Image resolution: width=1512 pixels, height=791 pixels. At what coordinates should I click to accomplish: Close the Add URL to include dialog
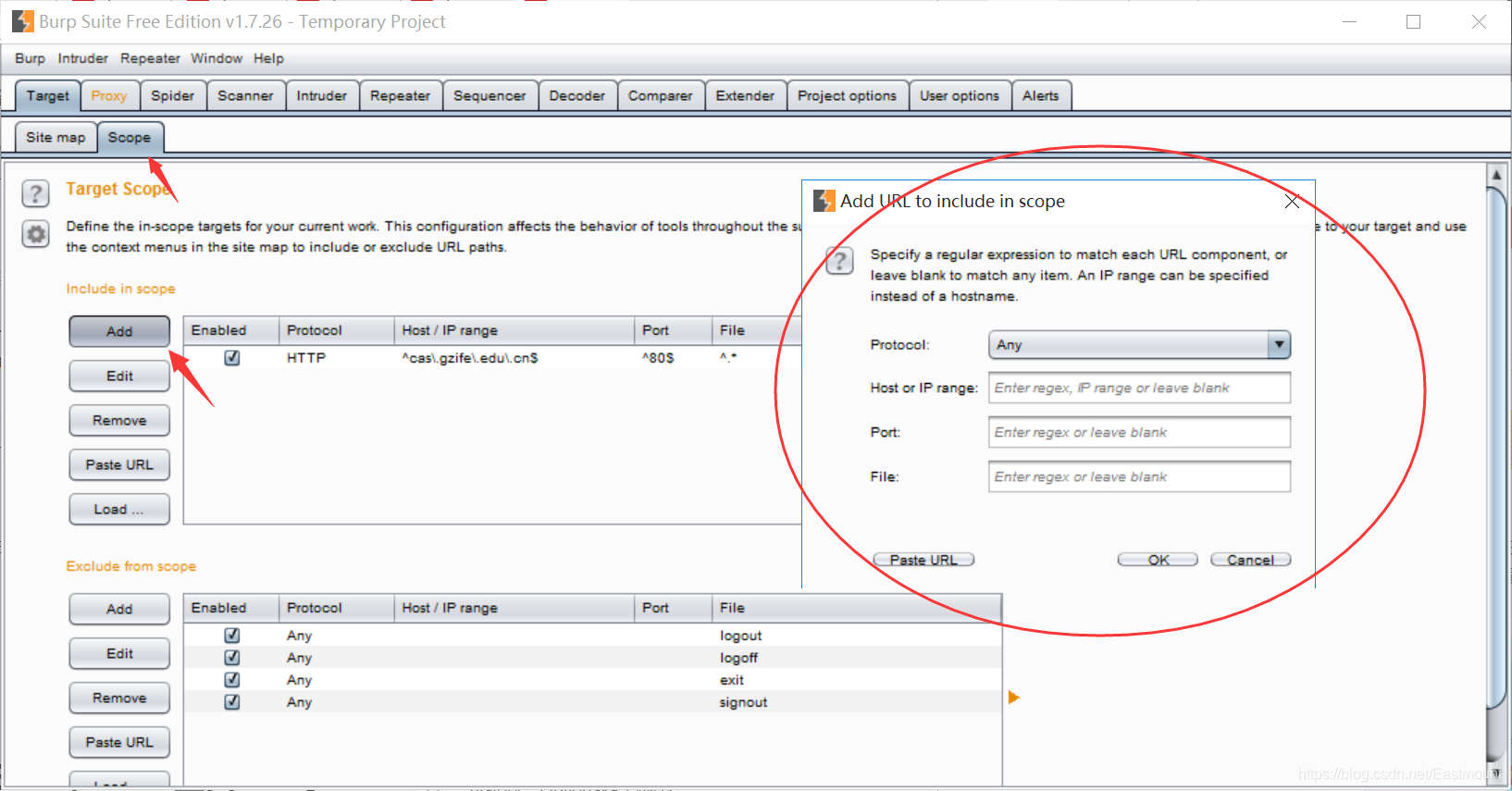tap(1292, 201)
